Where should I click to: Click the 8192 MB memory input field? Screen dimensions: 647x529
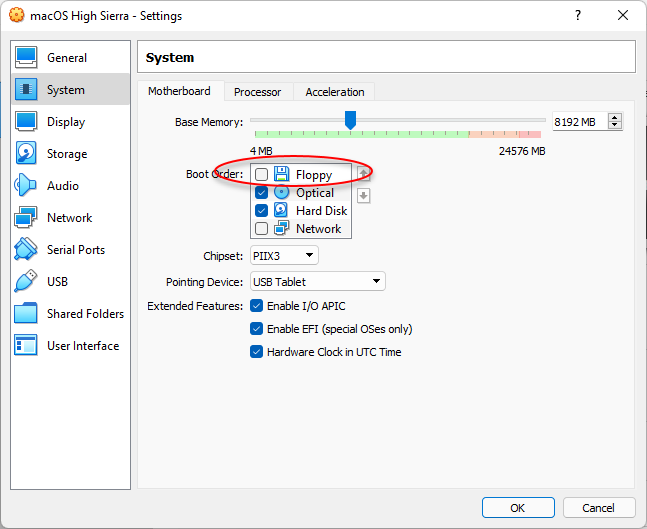click(580, 122)
